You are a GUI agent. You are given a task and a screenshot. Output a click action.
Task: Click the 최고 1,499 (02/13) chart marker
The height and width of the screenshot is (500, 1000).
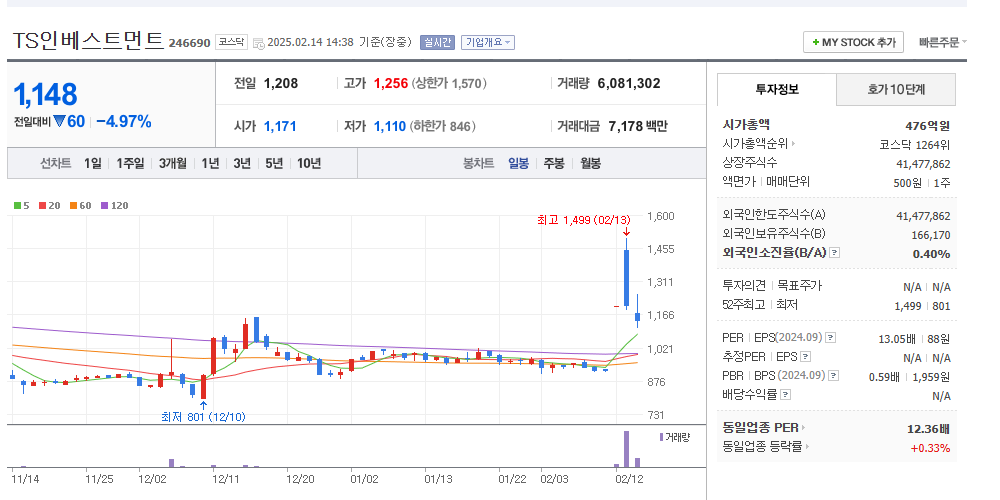point(584,220)
